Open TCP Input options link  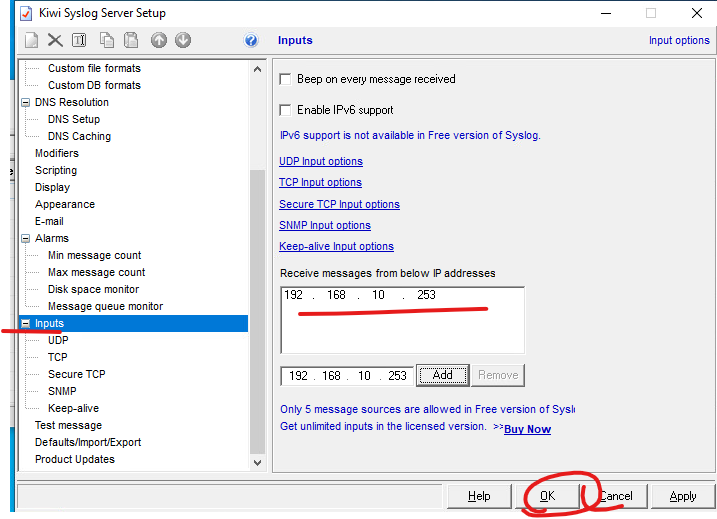click(x=320, y=182)
